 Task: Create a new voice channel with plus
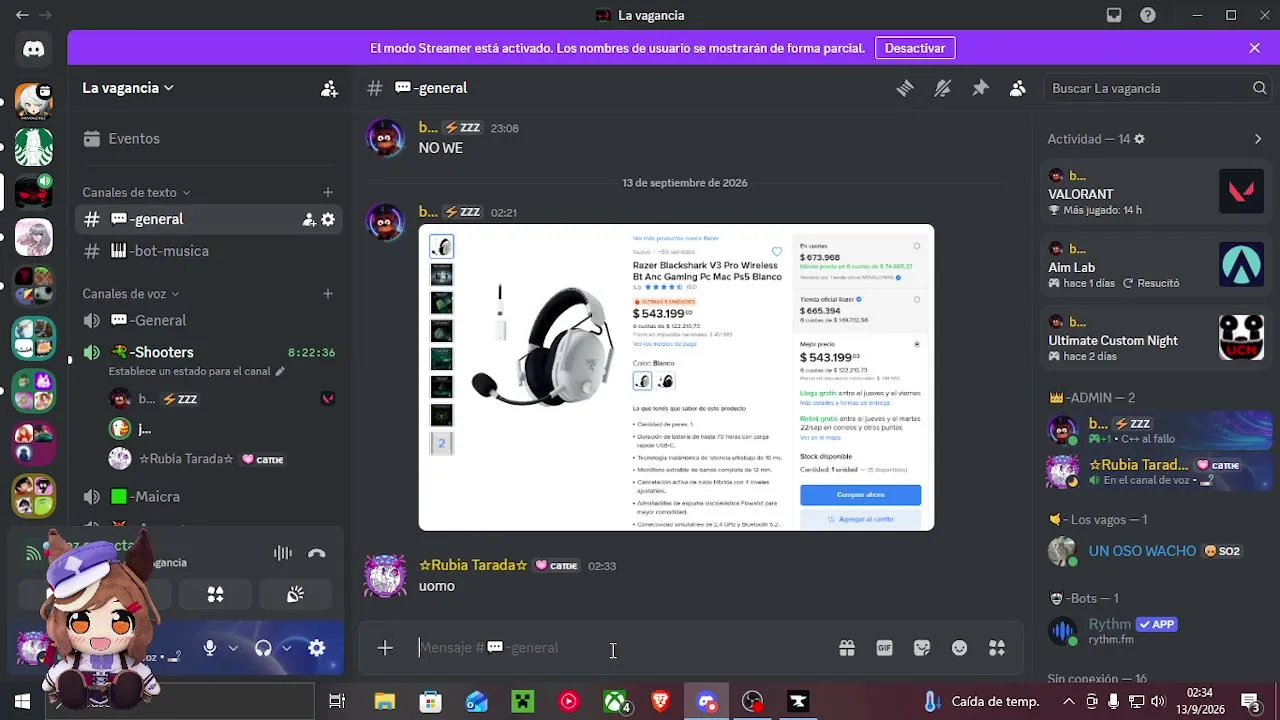[328, 294]
